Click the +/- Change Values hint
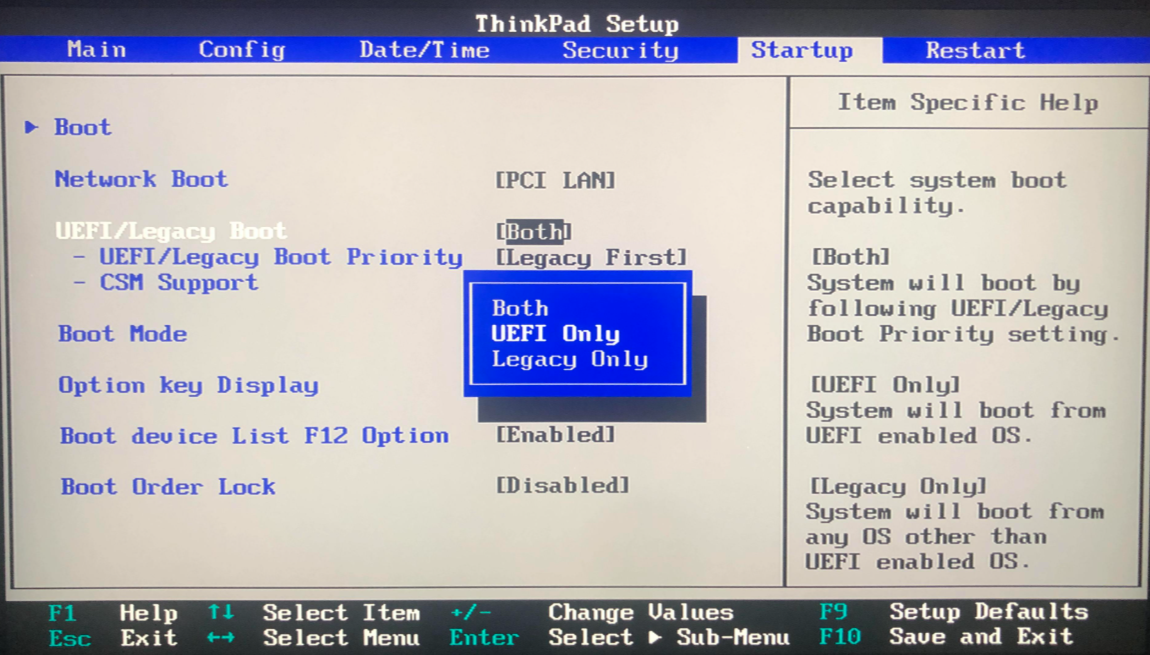Screen dimensions: 1150x655 coord(592,612)
